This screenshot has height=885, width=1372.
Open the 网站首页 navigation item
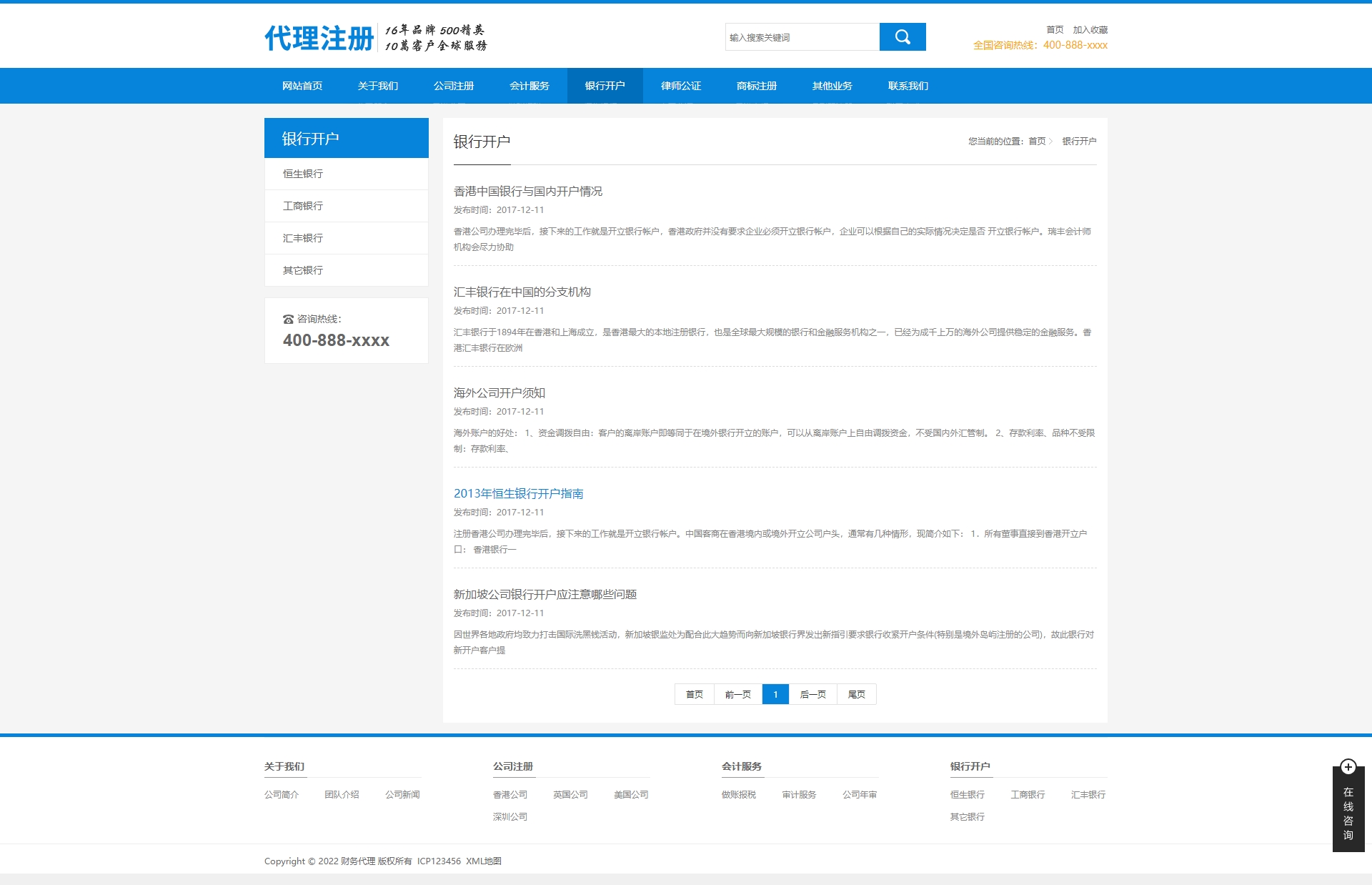click(302, 86)
